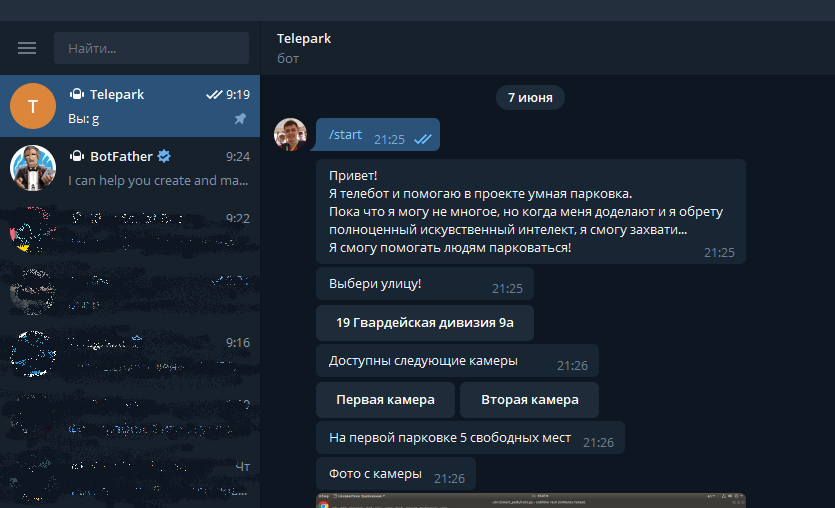Click the orange T avatar of Telepark
835x508 pixels.
coord(33,106)
